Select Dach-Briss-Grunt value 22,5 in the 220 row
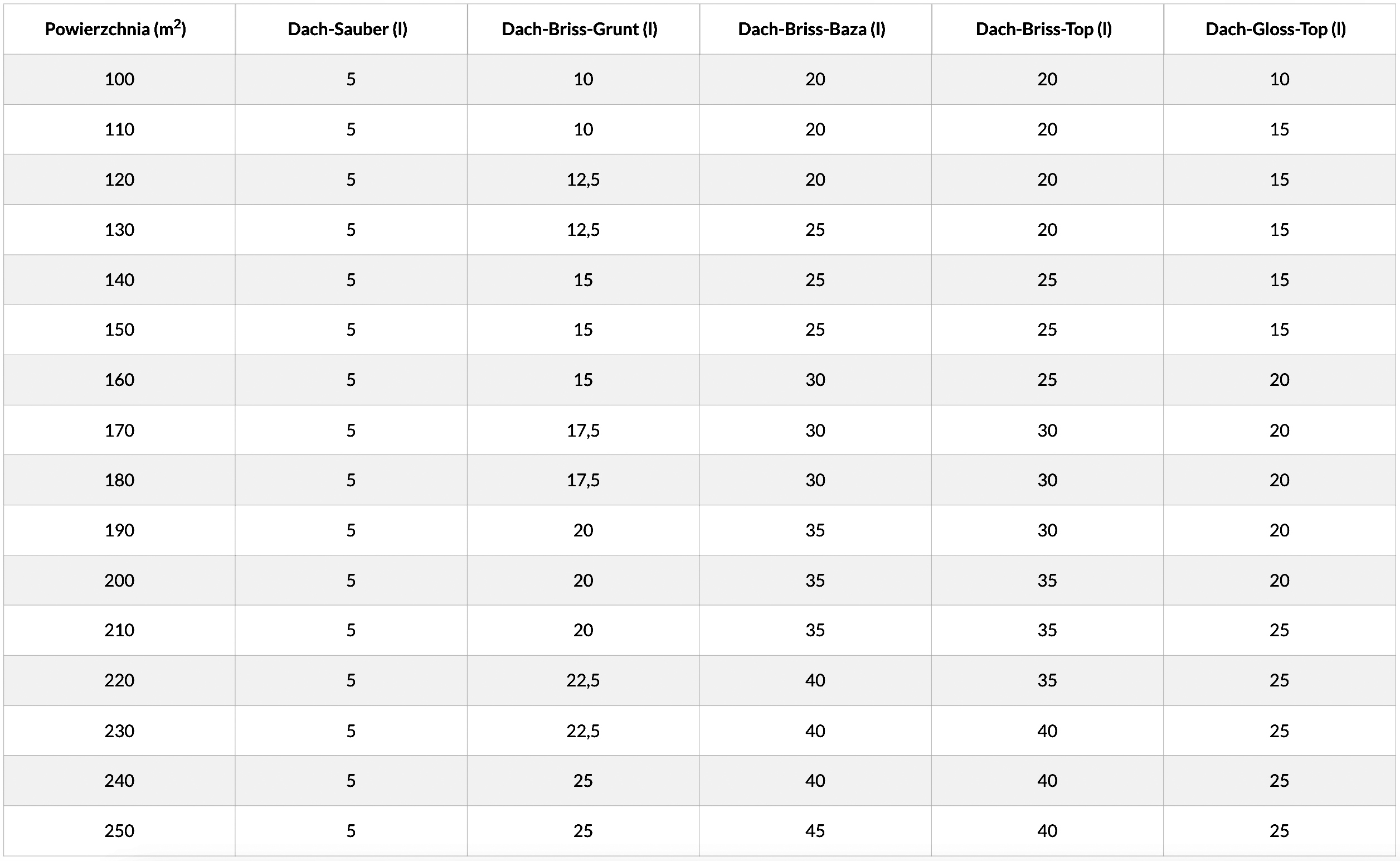The image size is (1400, 861). click(583, 680)
